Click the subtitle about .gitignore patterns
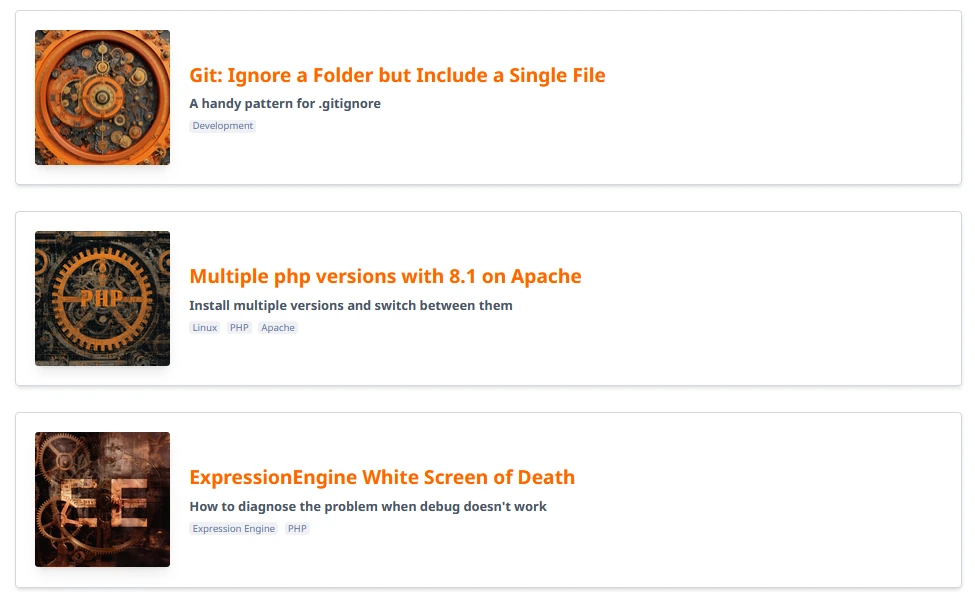 (x=285, y=103)
